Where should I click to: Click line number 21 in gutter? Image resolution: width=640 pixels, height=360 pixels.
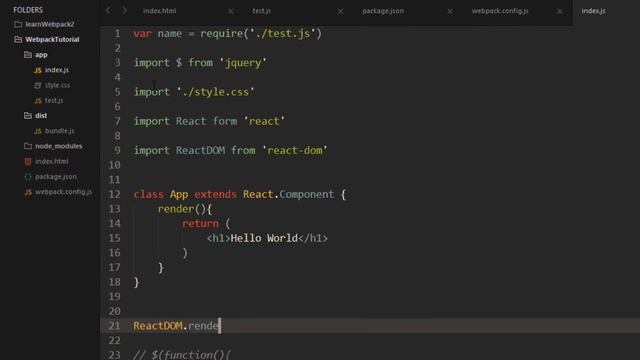click(x=114, y=326)
